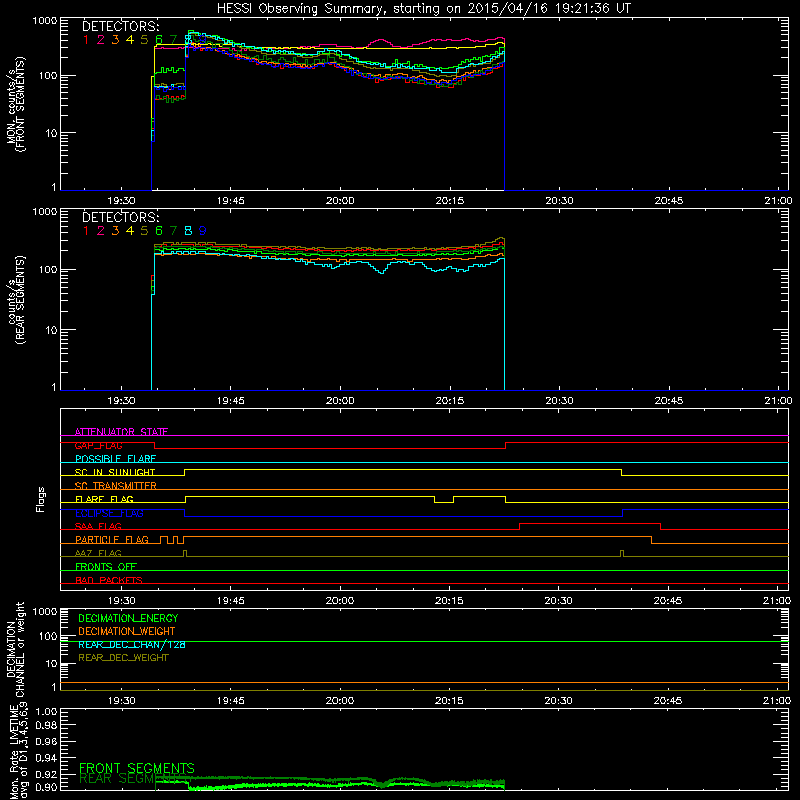Click detector 7 label in rear segments legend
Screen dimensions: 800x800
pyautogui.click(x=173, y=231)
